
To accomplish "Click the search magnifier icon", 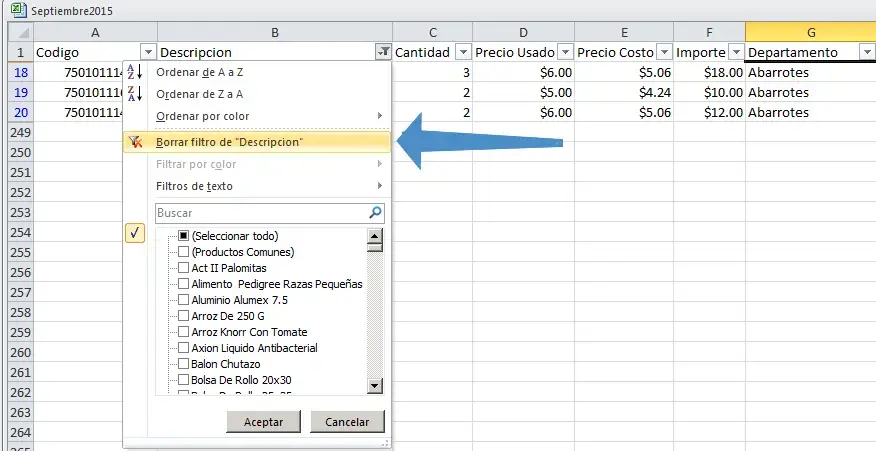I will click(375, 213).
